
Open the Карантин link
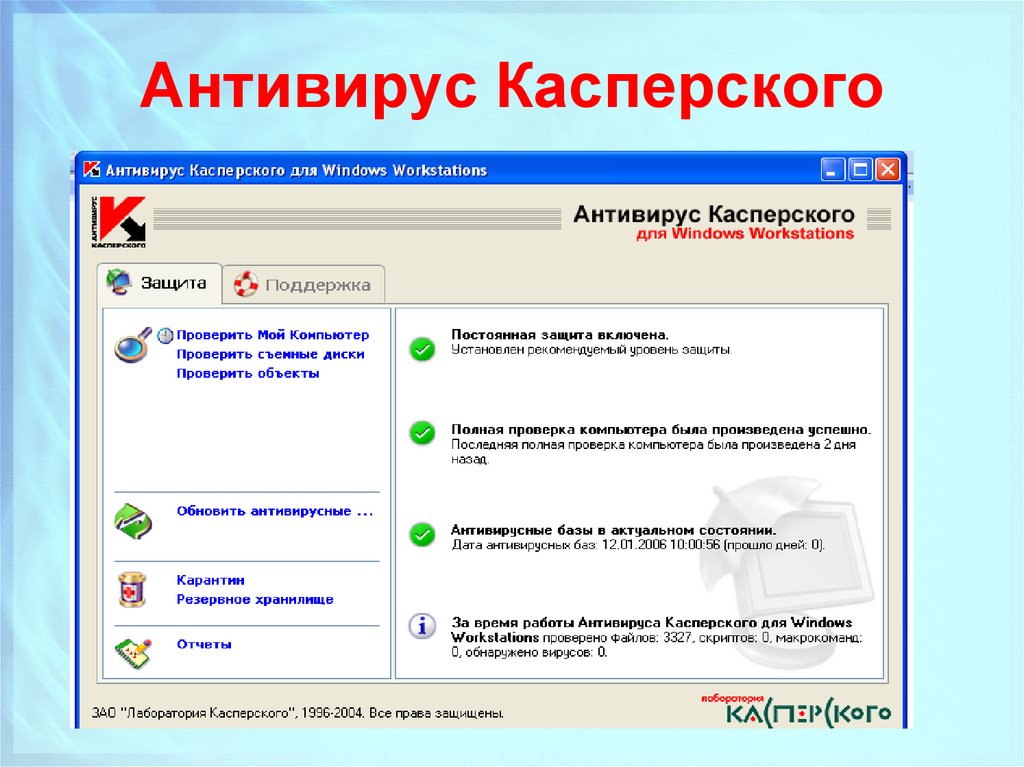pos(211,580)
